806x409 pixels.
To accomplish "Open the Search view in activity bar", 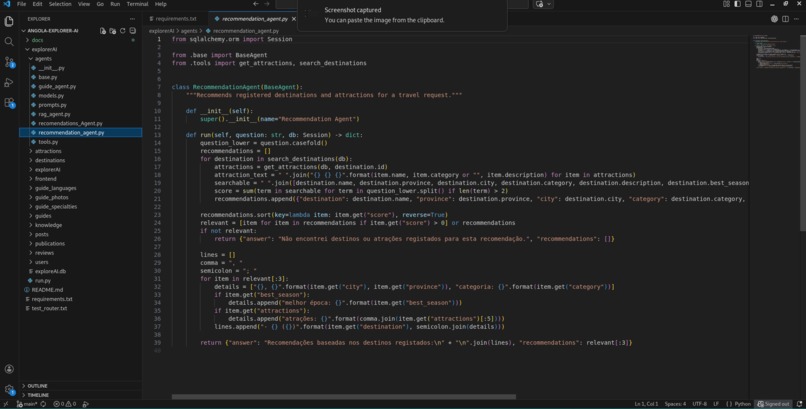I will pos(9,42).
